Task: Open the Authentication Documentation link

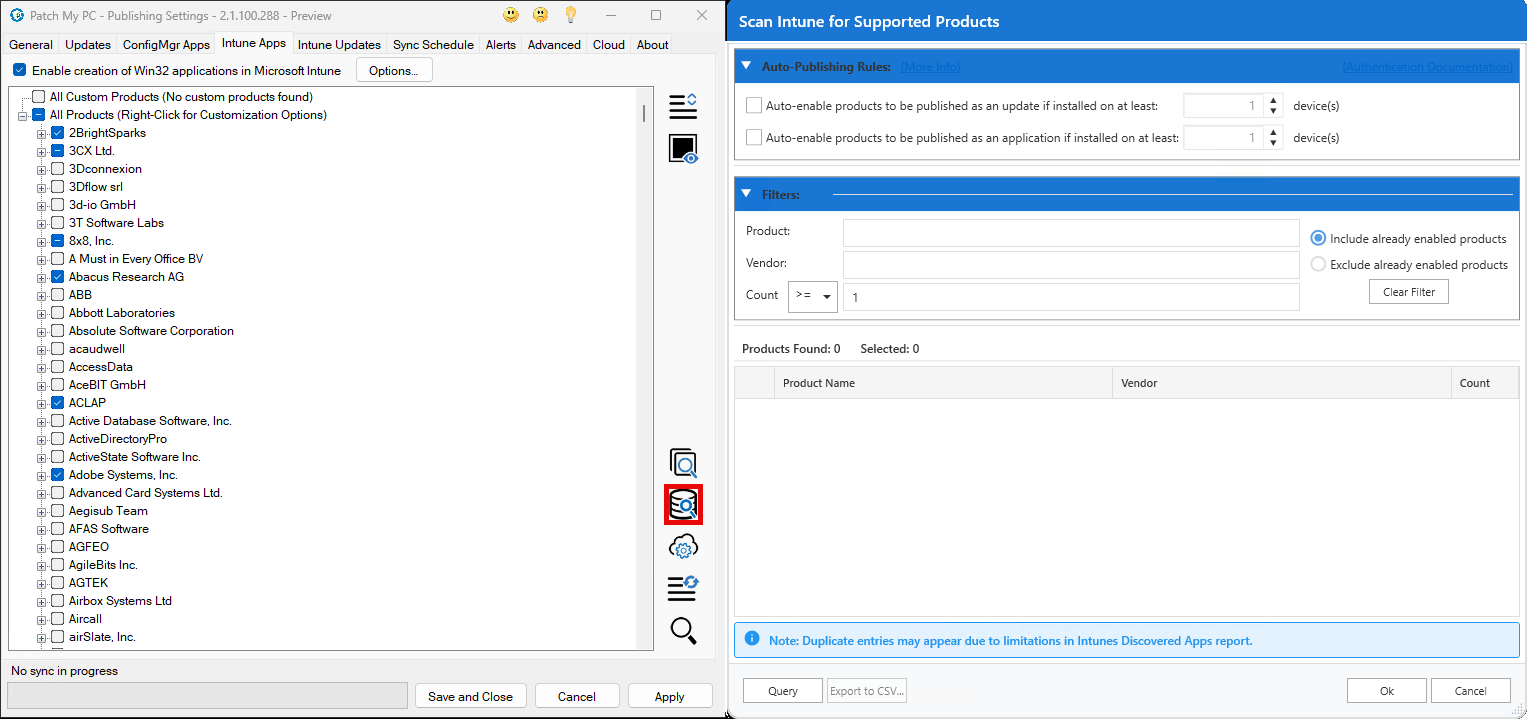Action: pos(1427,66)
